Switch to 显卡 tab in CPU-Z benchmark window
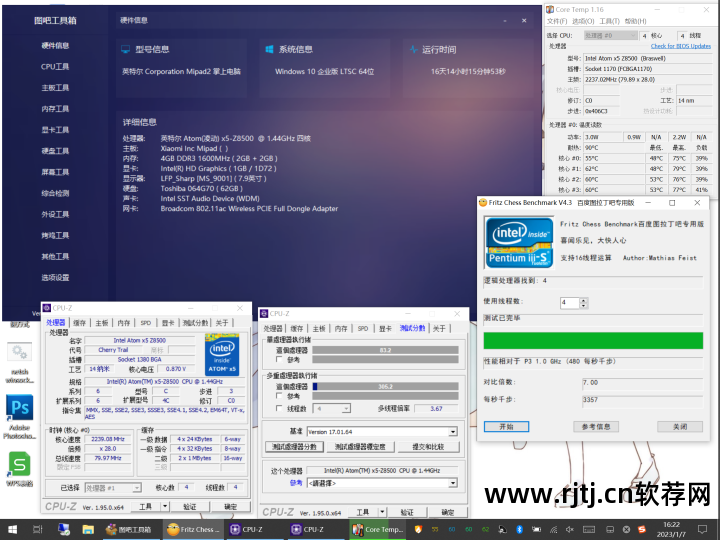 pos(385,328)
